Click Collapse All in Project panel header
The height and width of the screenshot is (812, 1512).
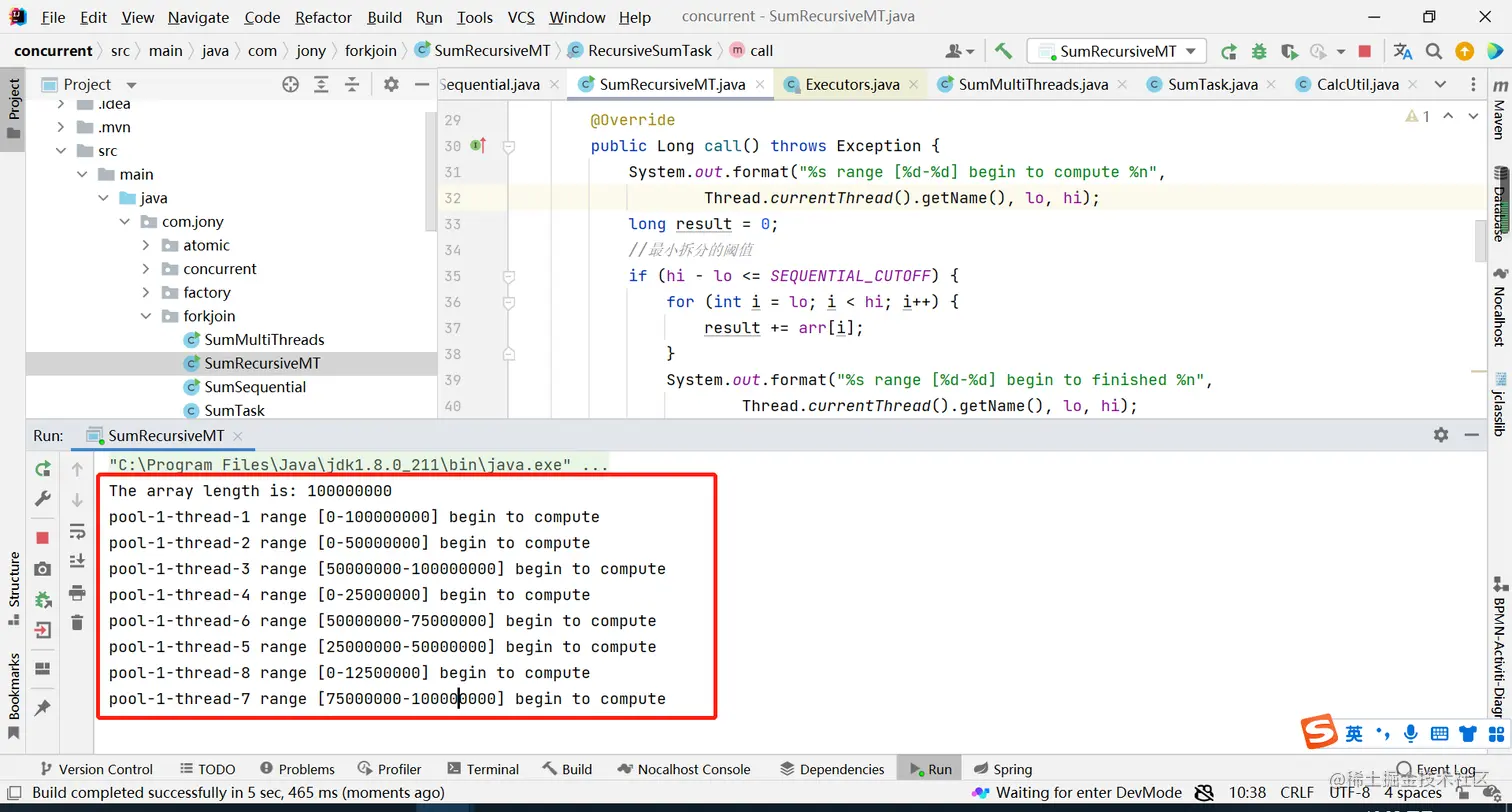click(352, 85)
